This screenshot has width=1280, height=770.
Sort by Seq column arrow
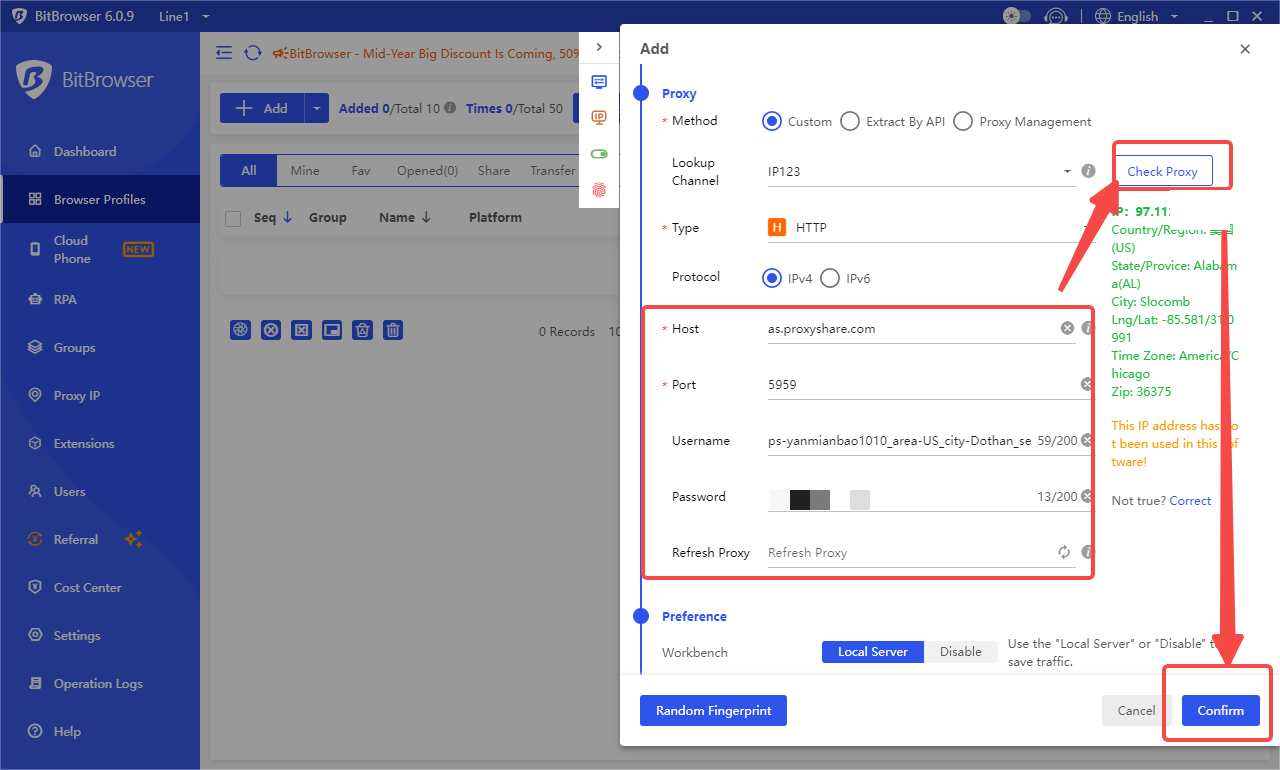click(x=288, y=217)
